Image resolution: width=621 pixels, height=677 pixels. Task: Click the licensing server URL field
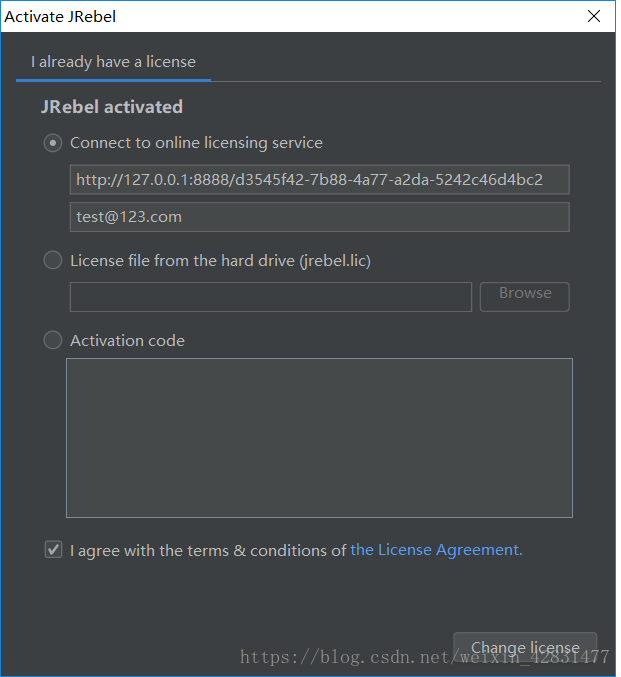pyautogui.click(x=319, y=180)
